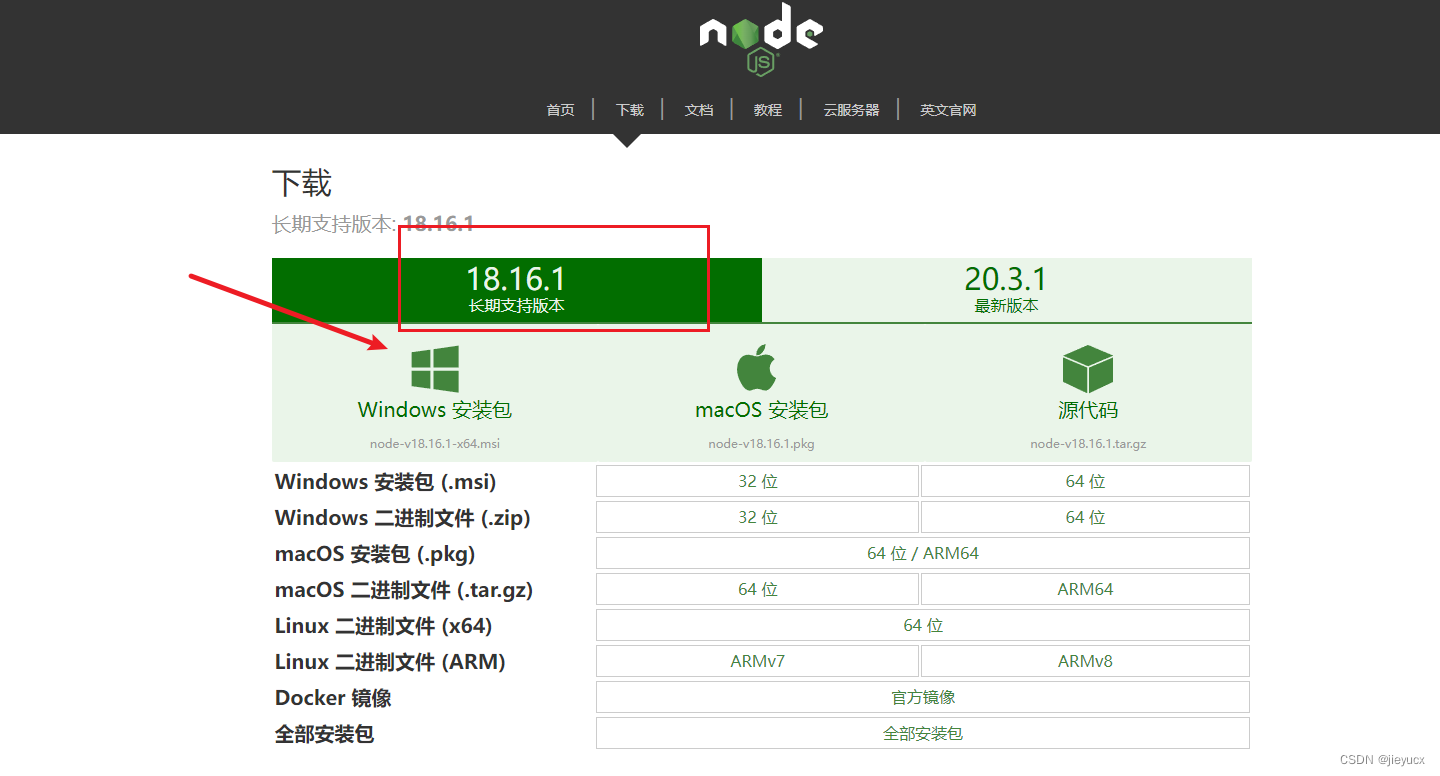Download ARM64 macOS 二进制文件 (.tar.gz)
Screen dimensions: 1440x776
pyautogui.click(x=1085, y=589)
